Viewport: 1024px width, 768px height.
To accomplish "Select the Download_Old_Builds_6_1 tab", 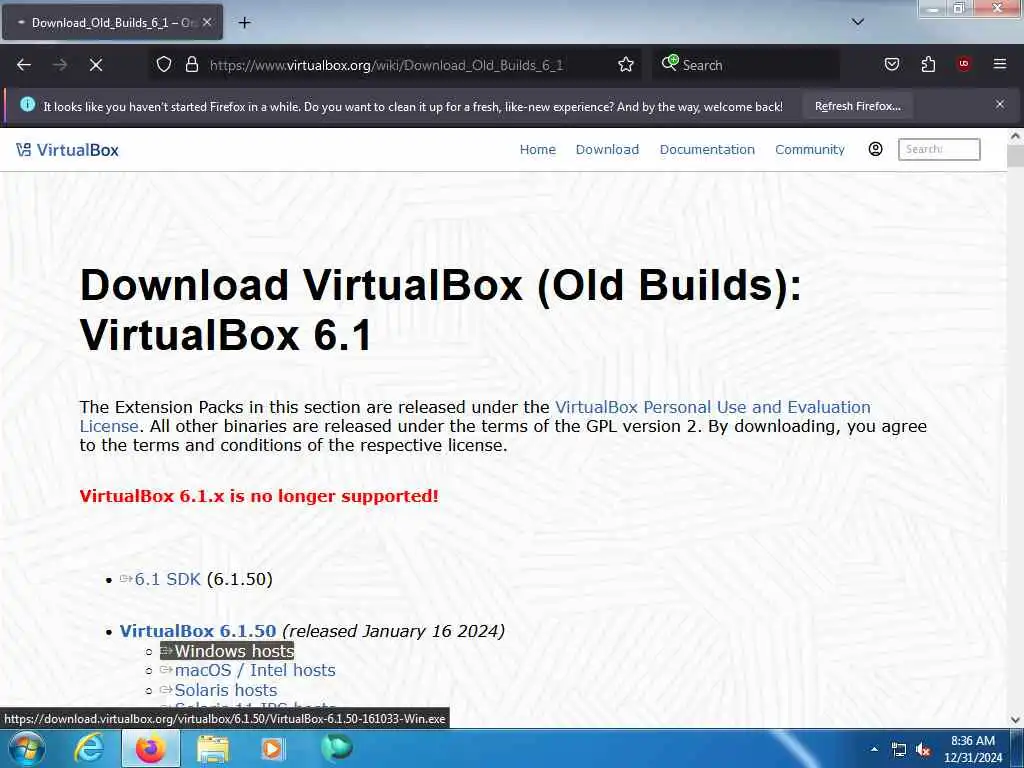I will [112, 23].
